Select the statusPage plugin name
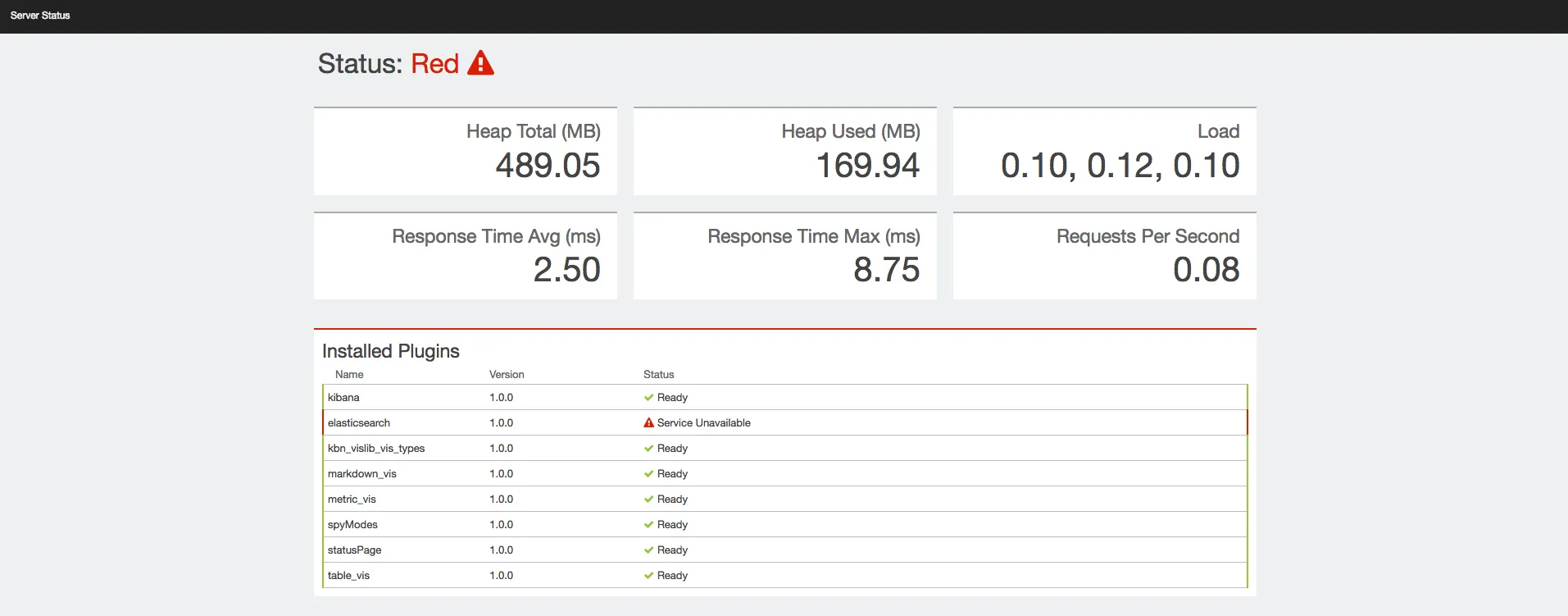The height and width of the screenshot is (616, 1568). point(355,550)
